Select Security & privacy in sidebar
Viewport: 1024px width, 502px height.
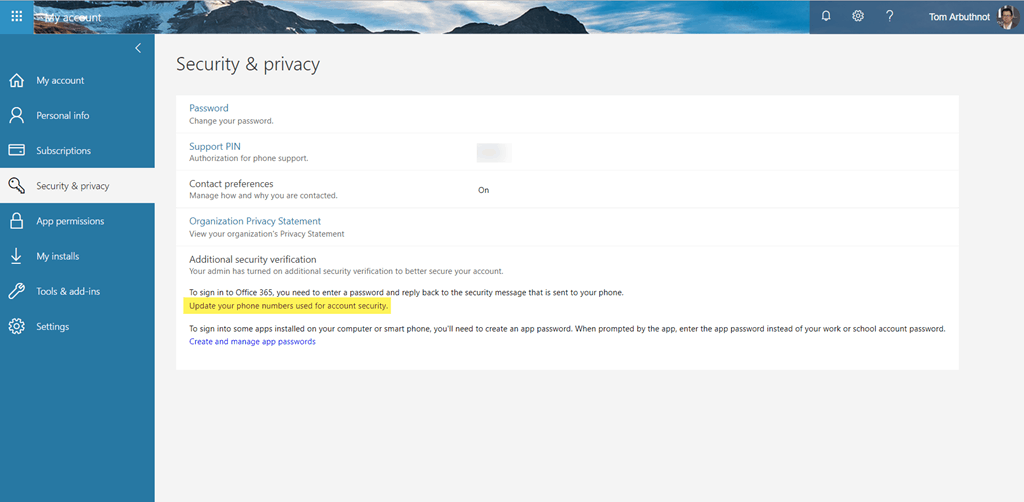[x=73, y=186]
